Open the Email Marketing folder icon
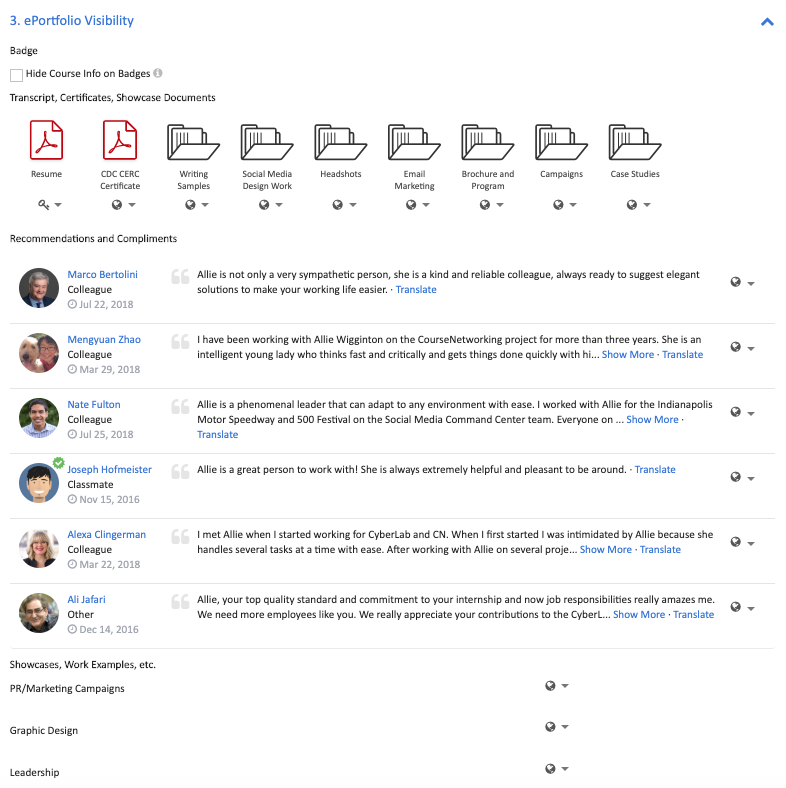The width and height of the screenshot is (786, 788). click(x=414, y=142)
